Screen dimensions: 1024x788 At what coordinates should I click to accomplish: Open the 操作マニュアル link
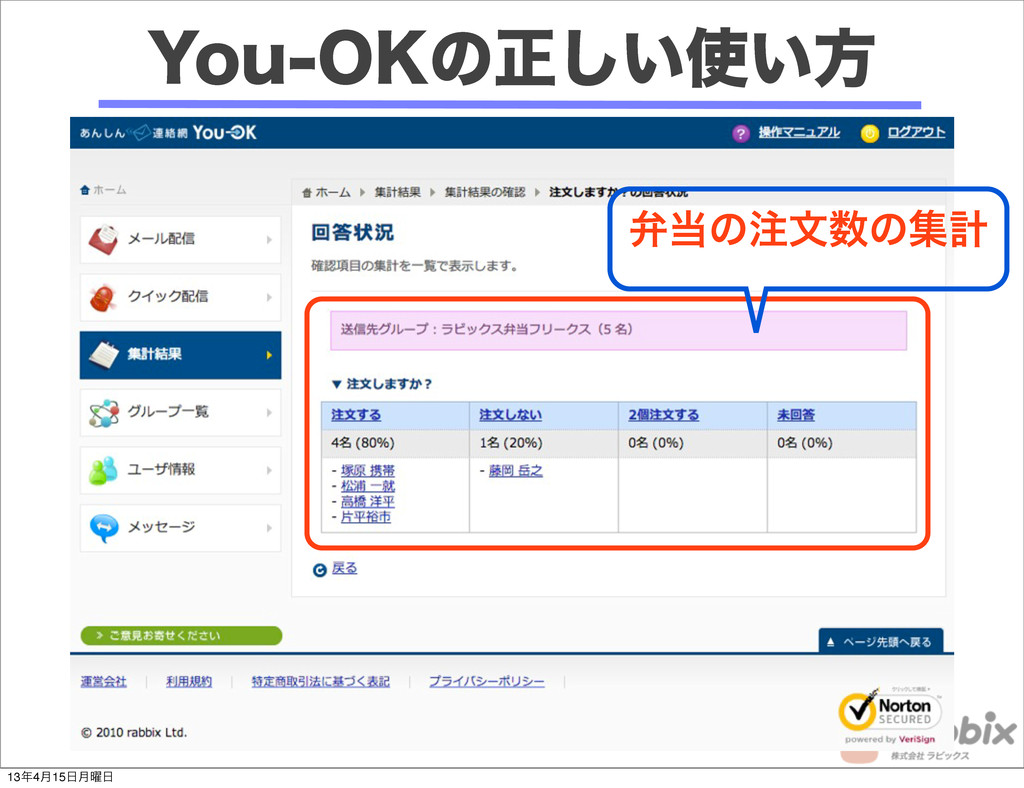point(799,133)
